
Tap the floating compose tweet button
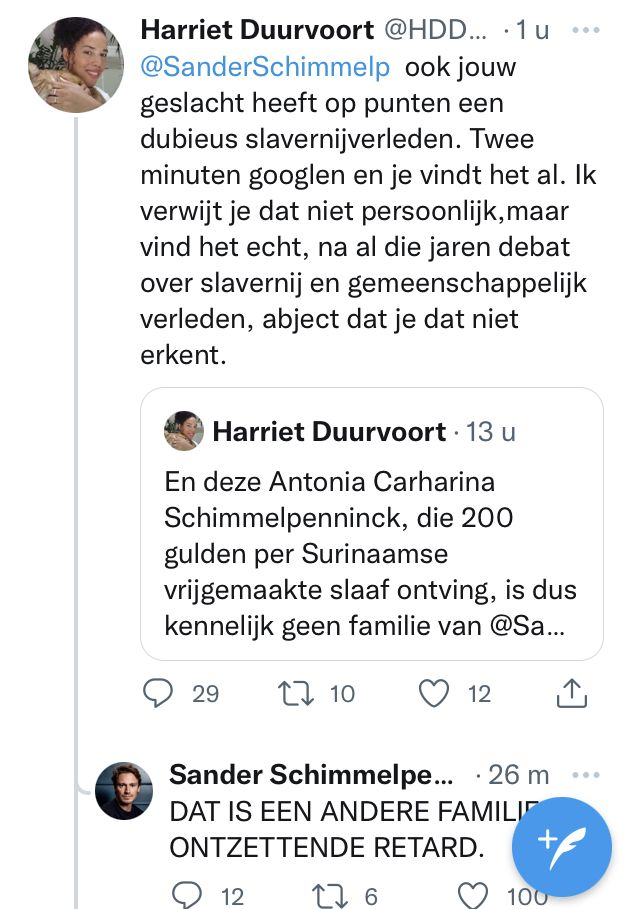click(x=561, y=846)
